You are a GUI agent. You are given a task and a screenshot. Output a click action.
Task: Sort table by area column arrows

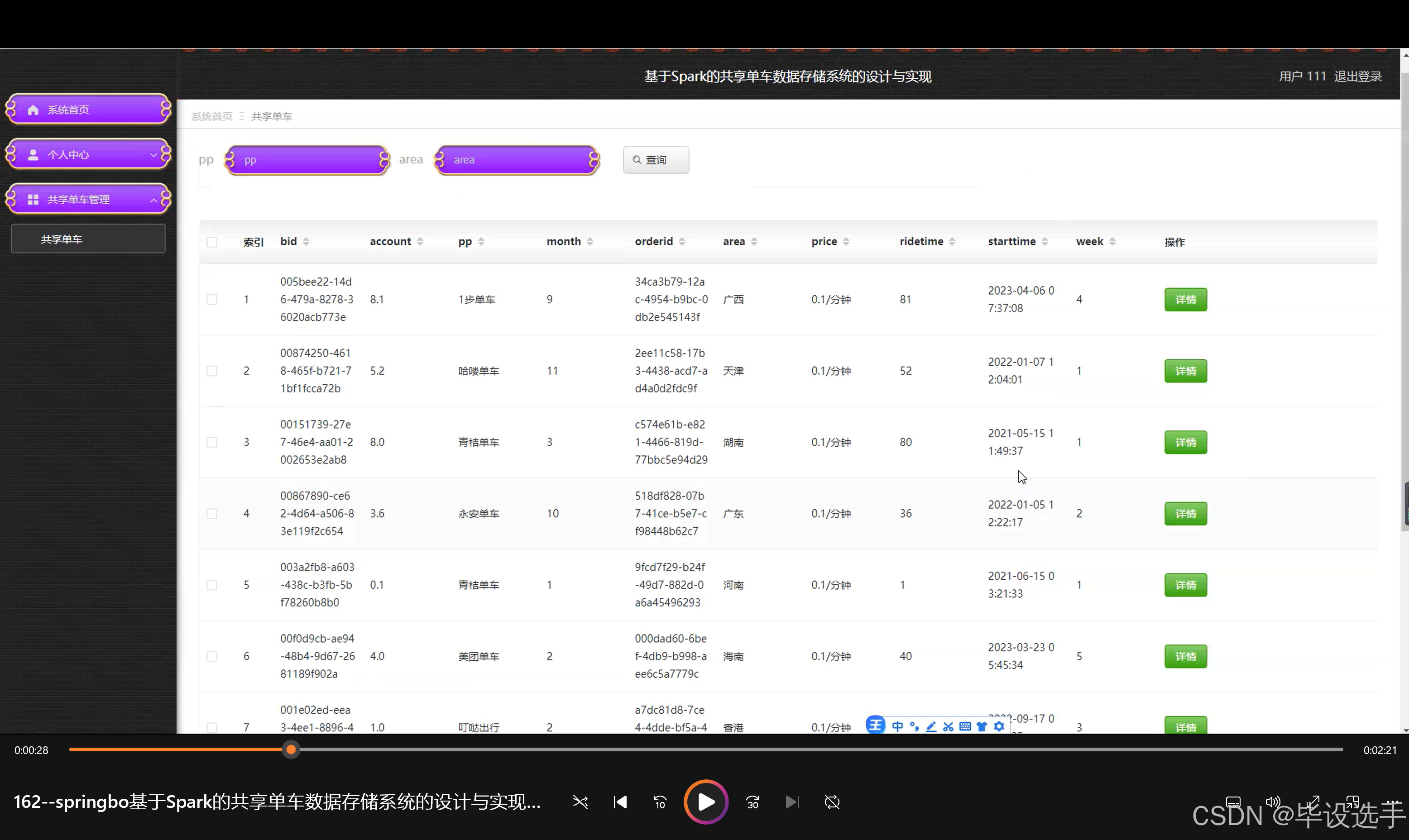pyautogui.click(x=754, y=242)
